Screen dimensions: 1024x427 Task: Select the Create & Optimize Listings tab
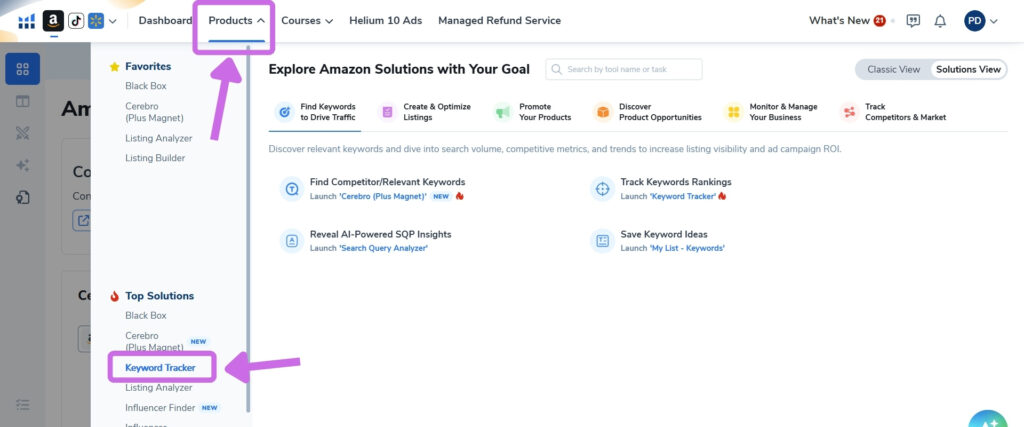[424, 112]
